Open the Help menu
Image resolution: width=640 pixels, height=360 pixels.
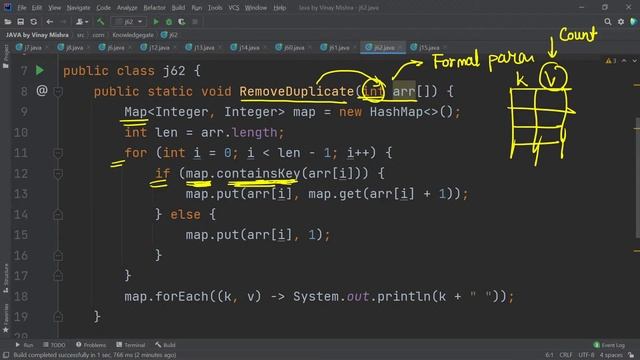(x=280, y=8)
